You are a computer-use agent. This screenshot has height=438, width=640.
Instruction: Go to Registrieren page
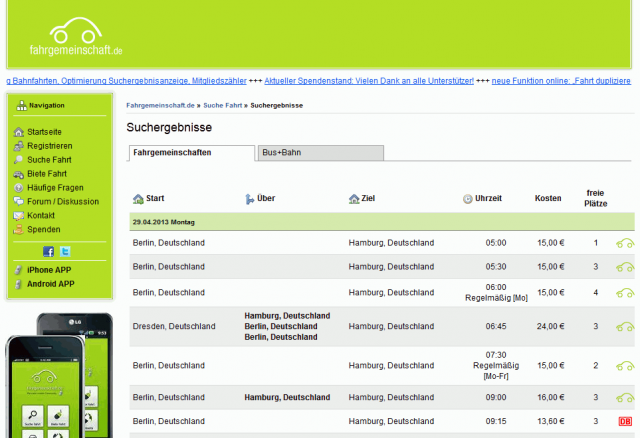click(49, 146)
